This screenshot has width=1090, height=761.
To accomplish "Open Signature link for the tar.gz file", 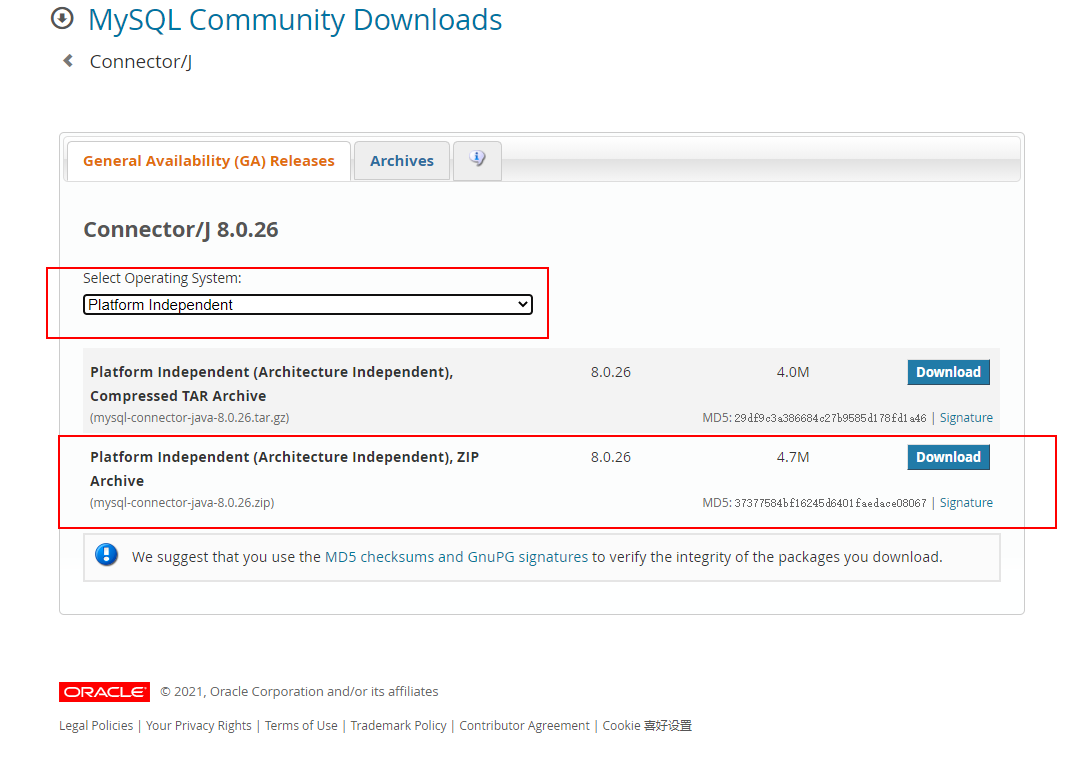I will click(966, 418).
